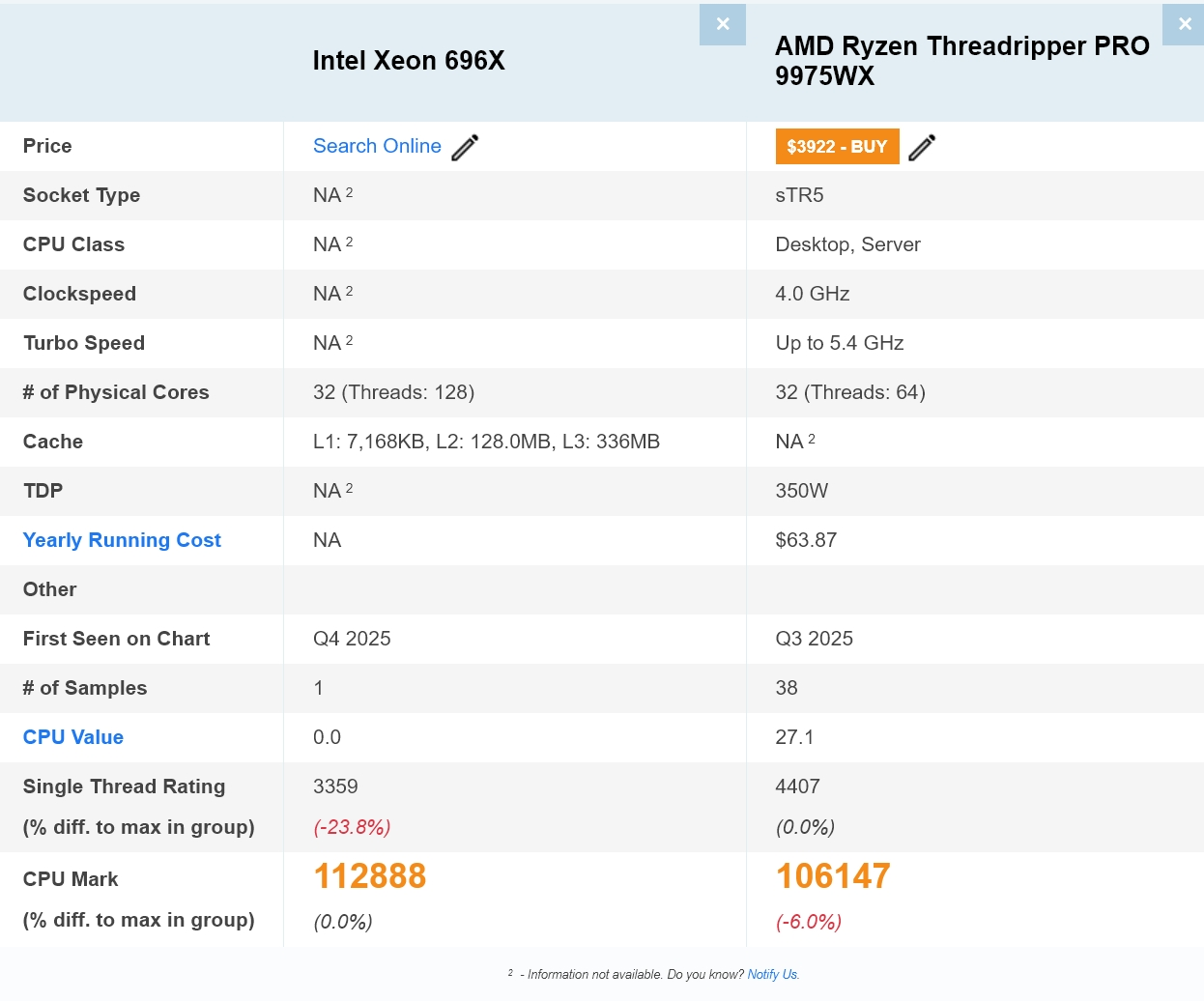Remove AMD Ryzen Threadripper PRO 9975WX column
Screen dimensions: 1204x1001
coord(1184,24)
